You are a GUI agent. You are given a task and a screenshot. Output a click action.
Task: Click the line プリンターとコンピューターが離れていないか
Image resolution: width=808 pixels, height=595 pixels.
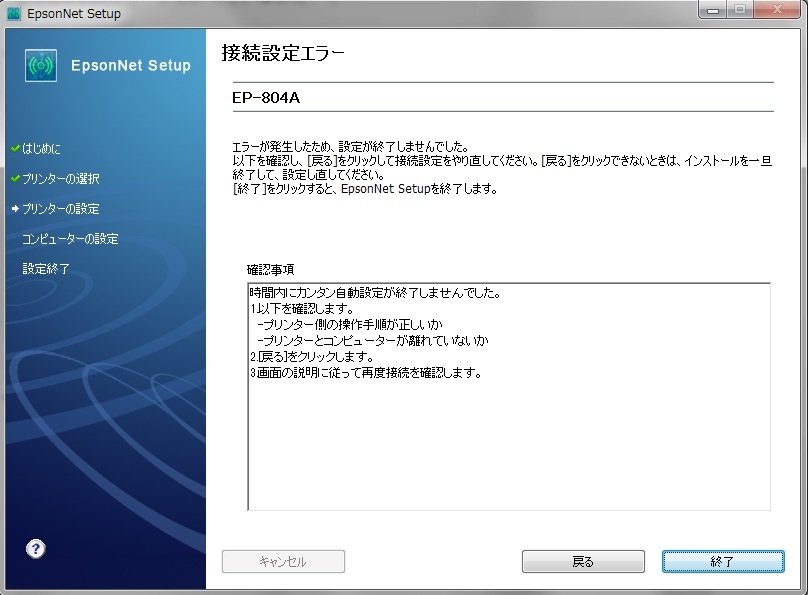[x=373, y=341]
